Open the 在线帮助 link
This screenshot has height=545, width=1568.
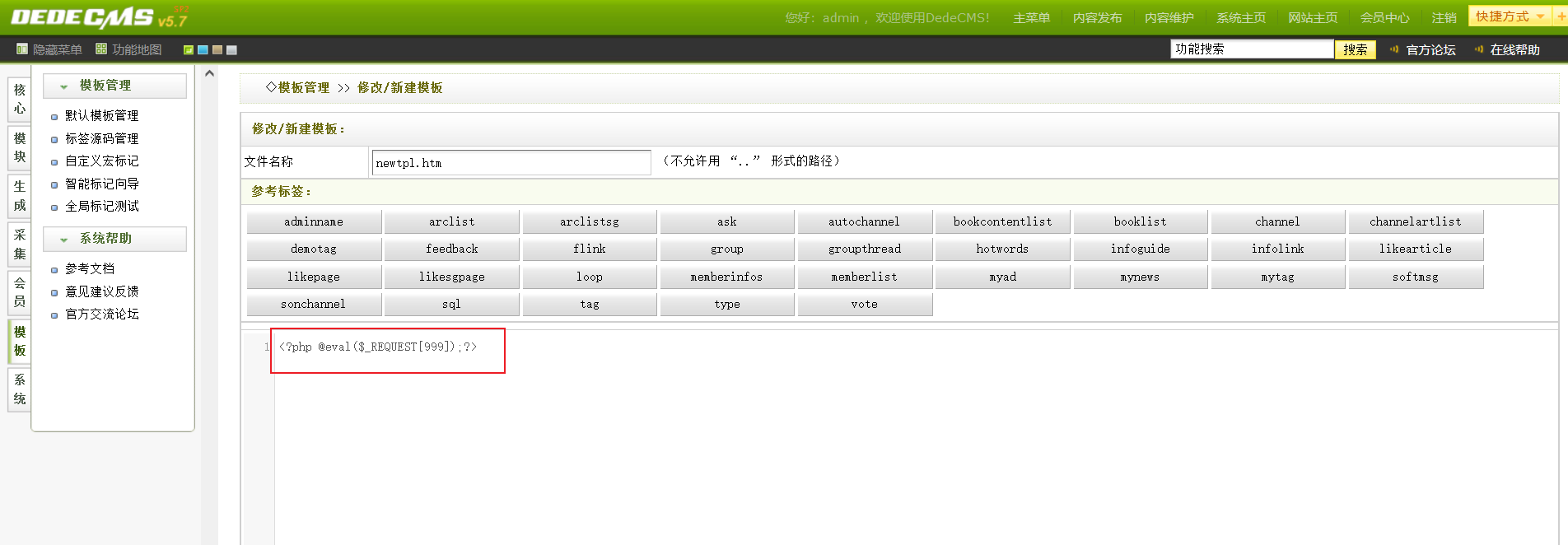pos(1514,50)
